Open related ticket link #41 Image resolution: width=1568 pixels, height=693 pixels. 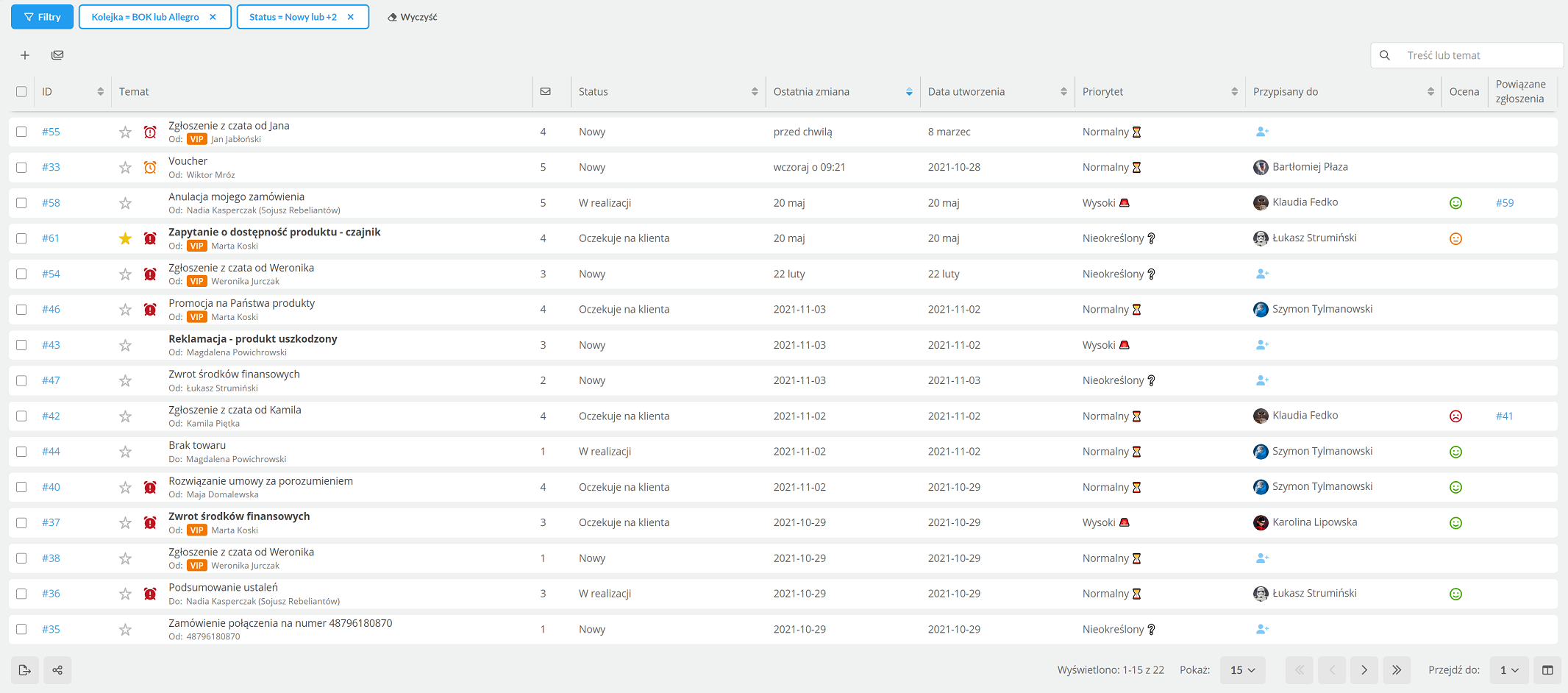[1505, 416]
